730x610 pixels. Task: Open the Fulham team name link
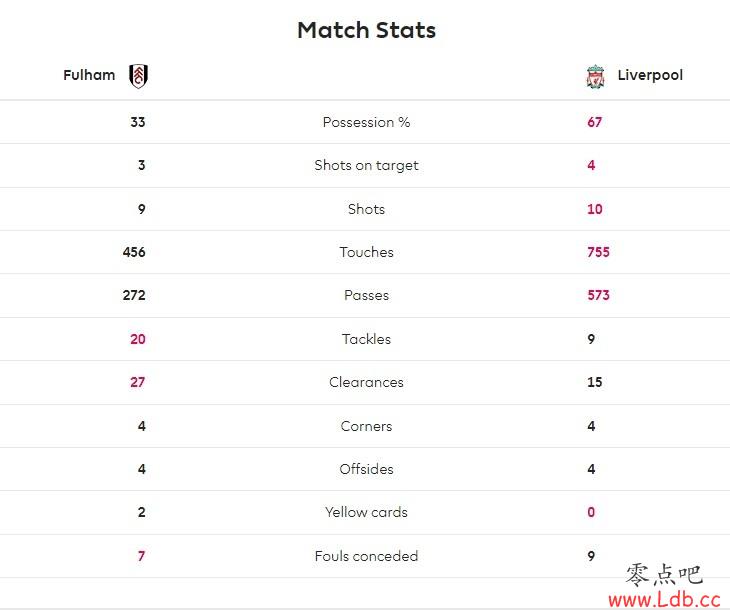click(x=89, y=75)
